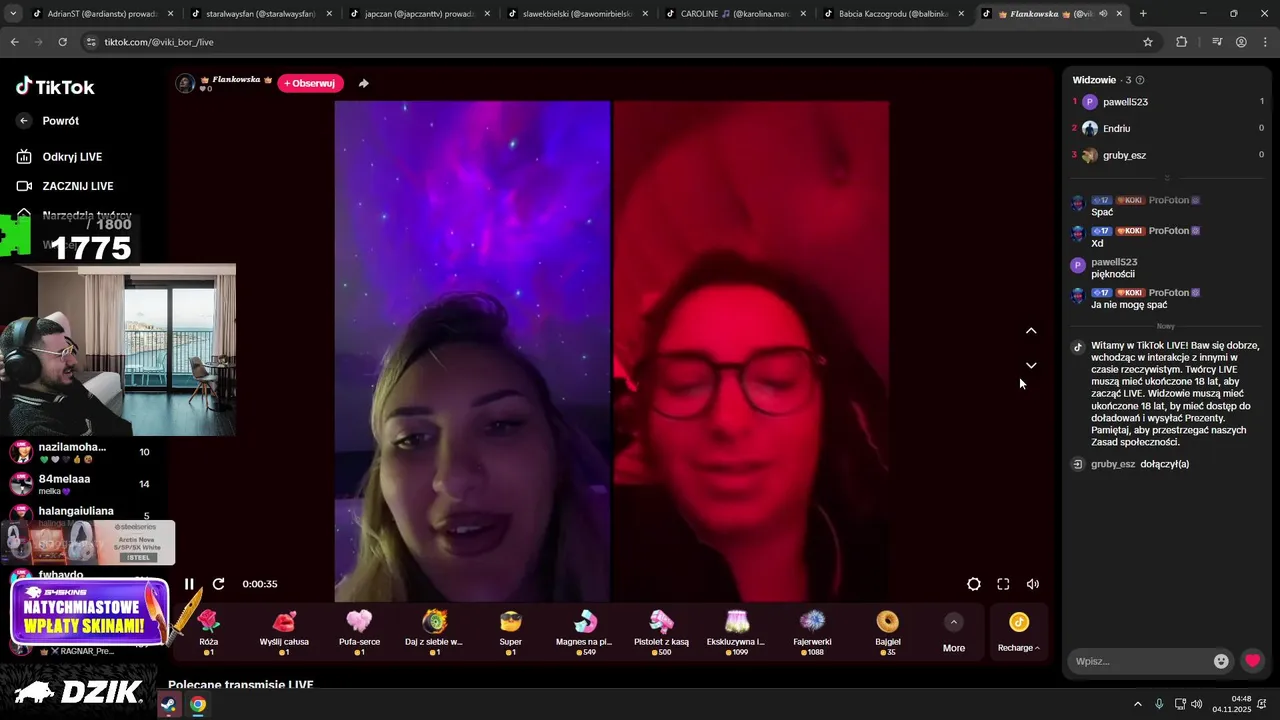1280x720 pixels.
Task: Reload the browser page
Action: [62, 42]
